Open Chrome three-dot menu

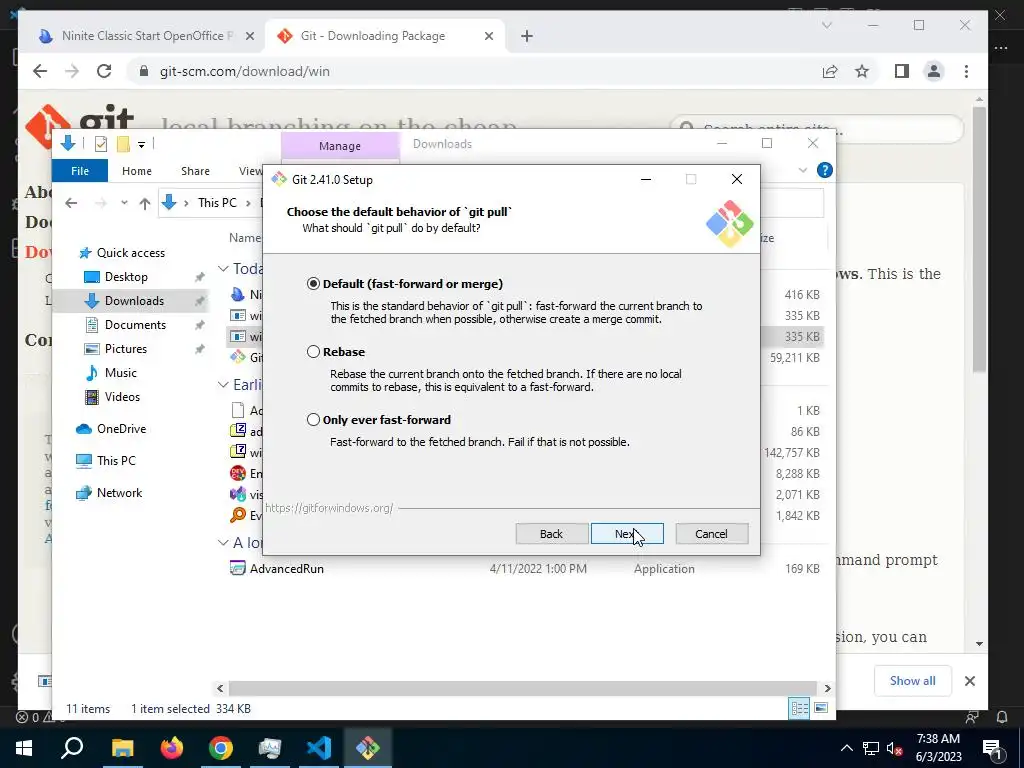pyautogui.click(x=967, y=71)
